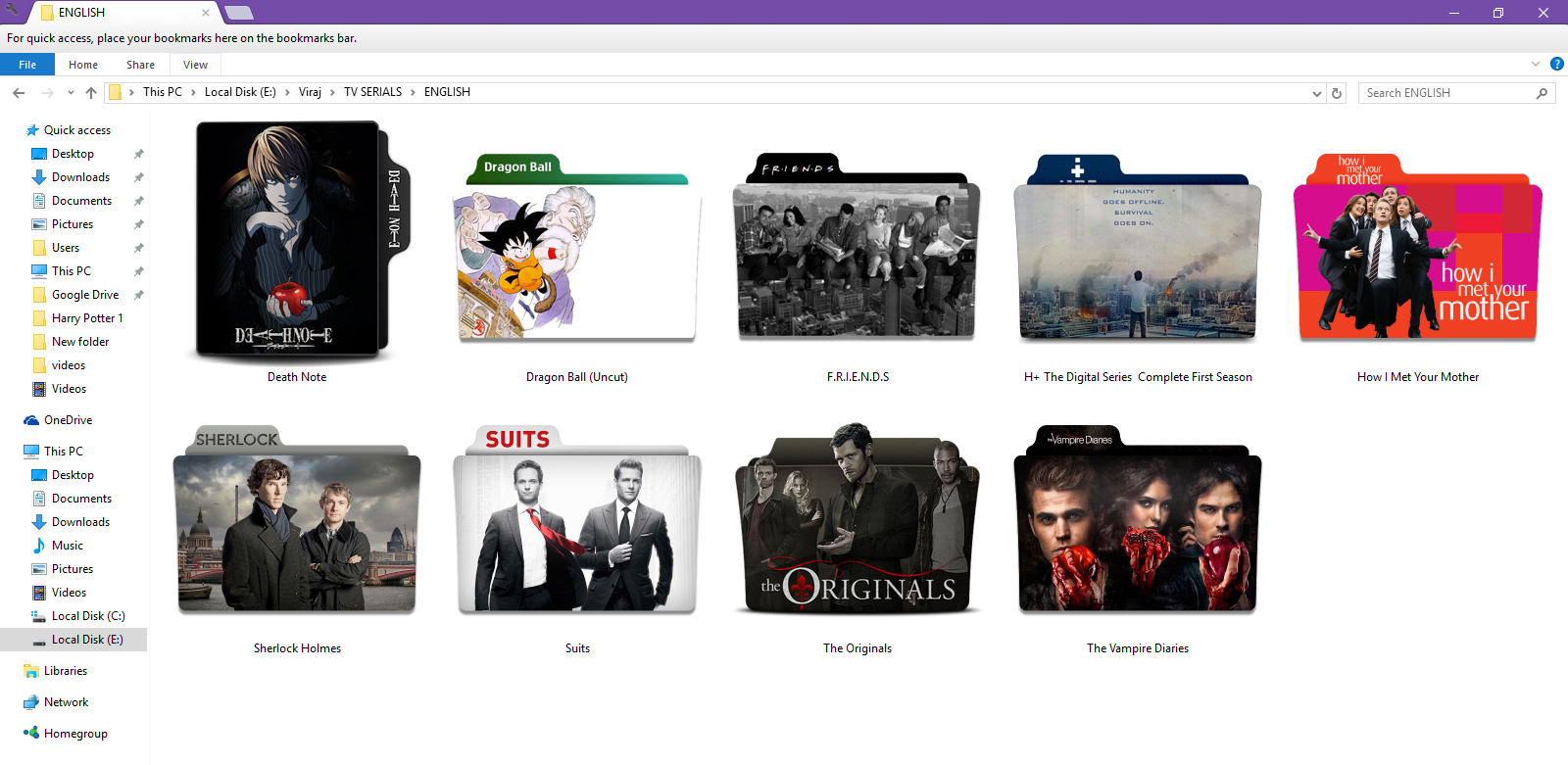This screenshot has width=1568, height=765.
Task: Select Pictures under This PC tree
Action: (73, 569)
